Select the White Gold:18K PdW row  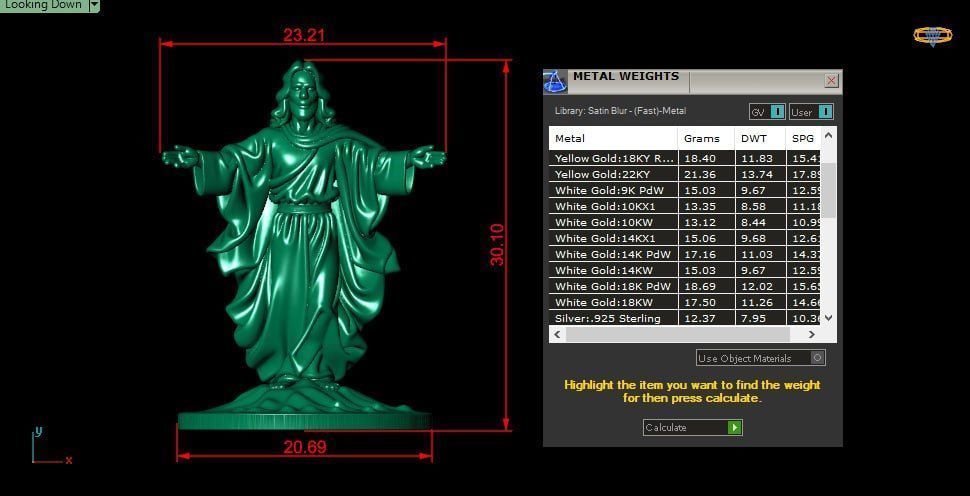pyautogui.click(x=685, y=287)
